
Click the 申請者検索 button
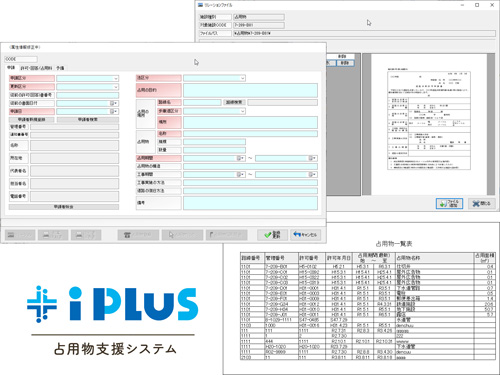point(88,119)
